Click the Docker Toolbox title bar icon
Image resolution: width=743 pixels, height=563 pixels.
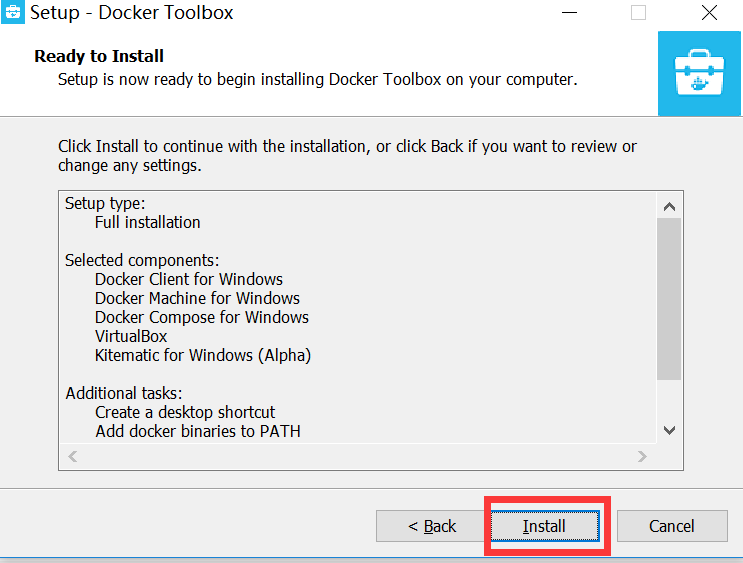[13, 13]
